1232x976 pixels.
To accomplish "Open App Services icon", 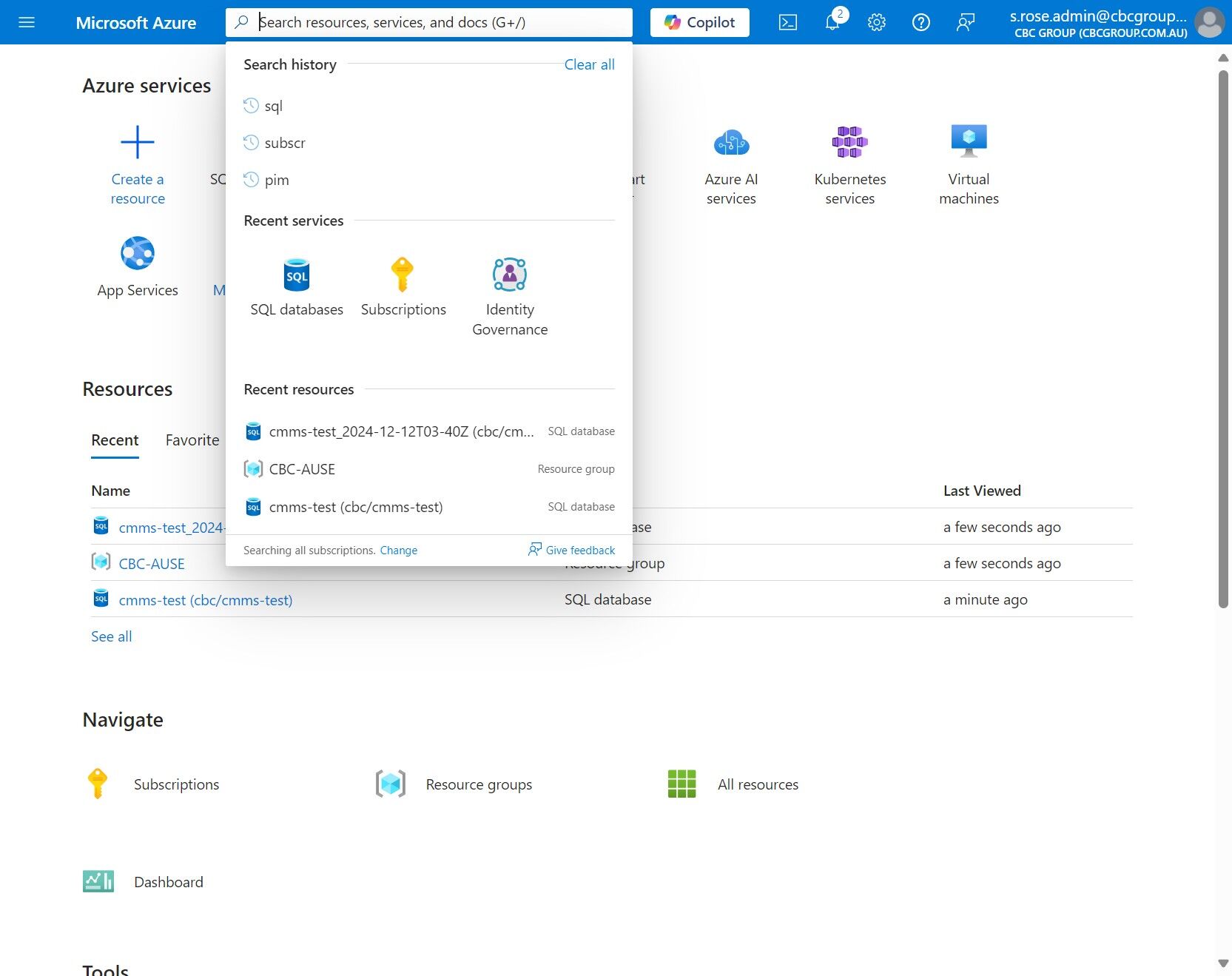I will [x=138, y=254].
